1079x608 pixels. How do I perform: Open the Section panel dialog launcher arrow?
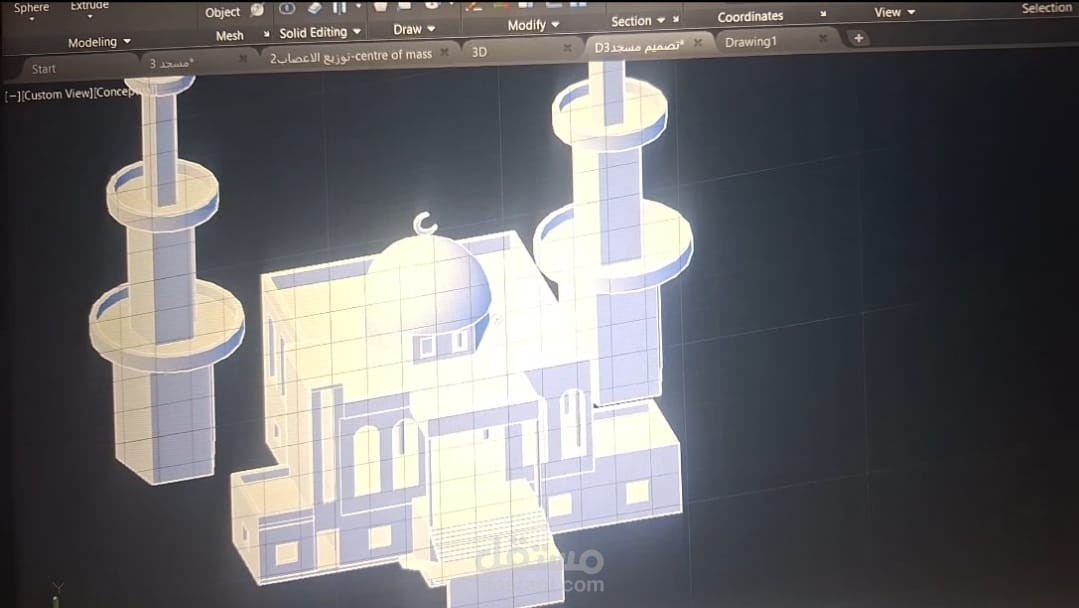coord(676,19)
